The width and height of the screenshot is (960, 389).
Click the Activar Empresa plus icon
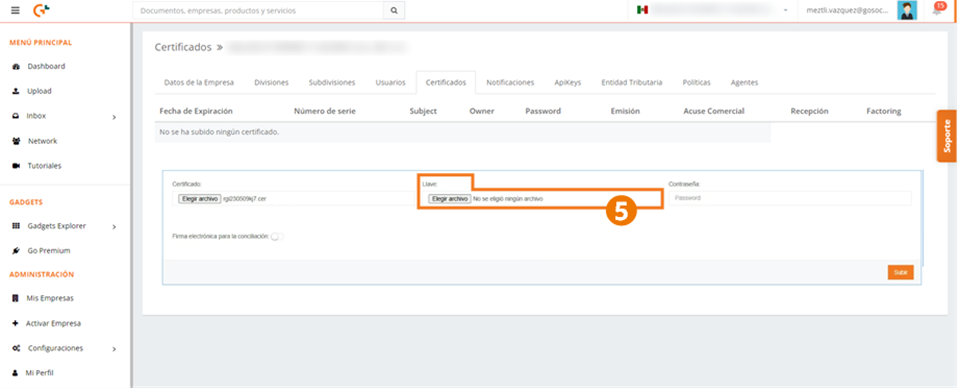(x=16, y=323)
